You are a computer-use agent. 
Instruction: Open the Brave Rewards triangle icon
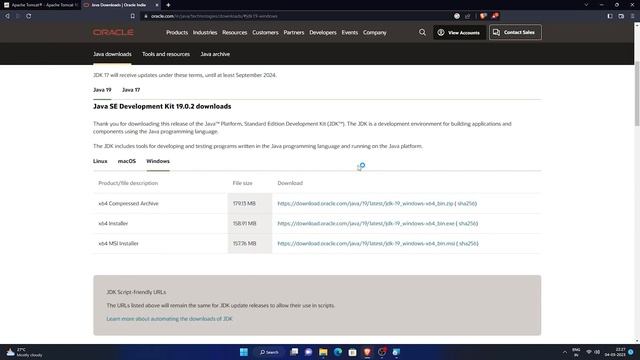tap(495, 16)
